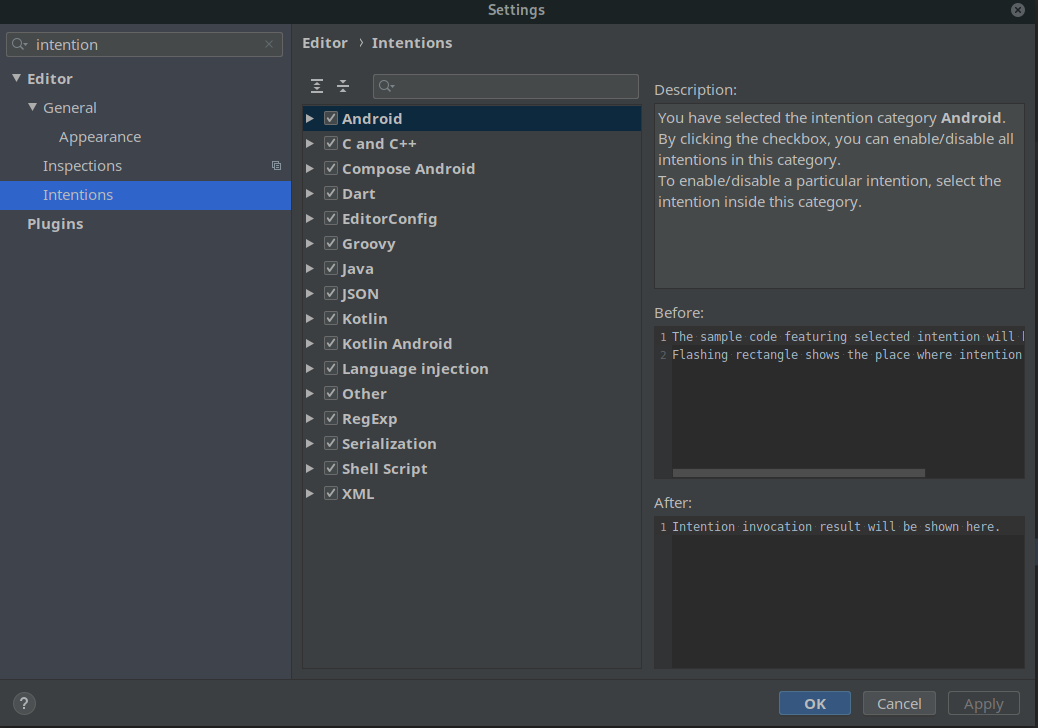1038x728 pixels.
Task: Select Inspections in the settings tree
Action: click(82, 166)
